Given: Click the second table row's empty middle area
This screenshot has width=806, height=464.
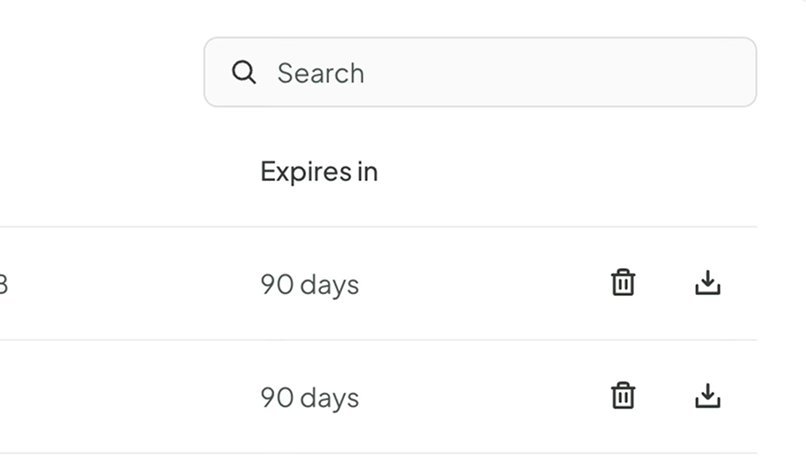Looking at the screenshot, I should [480, 397].
